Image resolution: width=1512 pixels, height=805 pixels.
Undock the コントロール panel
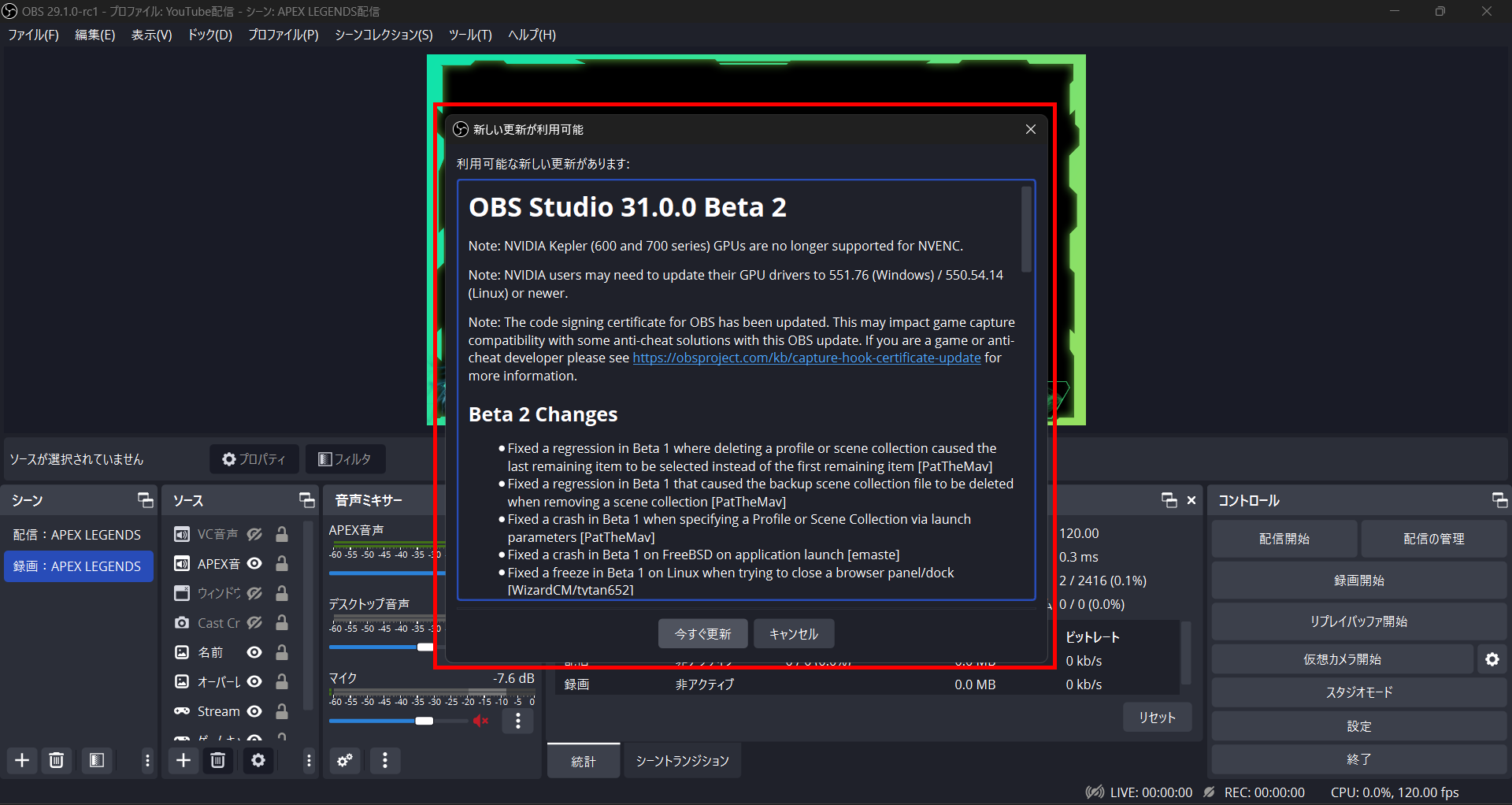[x=1499, y=500]
